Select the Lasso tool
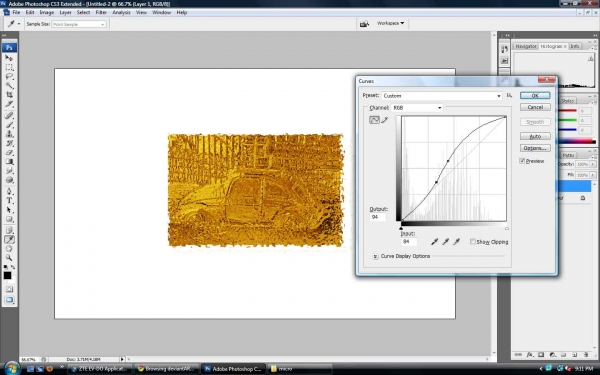Viewport: 600px width, 375px height. [x=9, y=76]
